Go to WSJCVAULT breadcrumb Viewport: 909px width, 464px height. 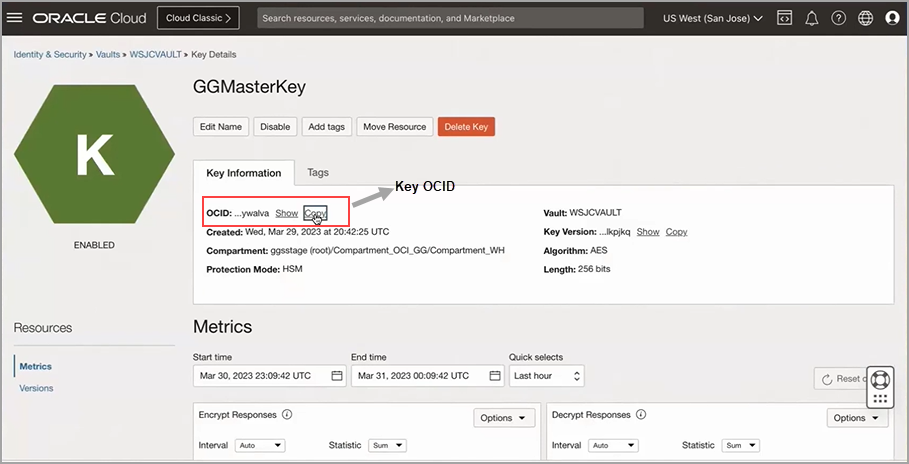tap(155, 55)
